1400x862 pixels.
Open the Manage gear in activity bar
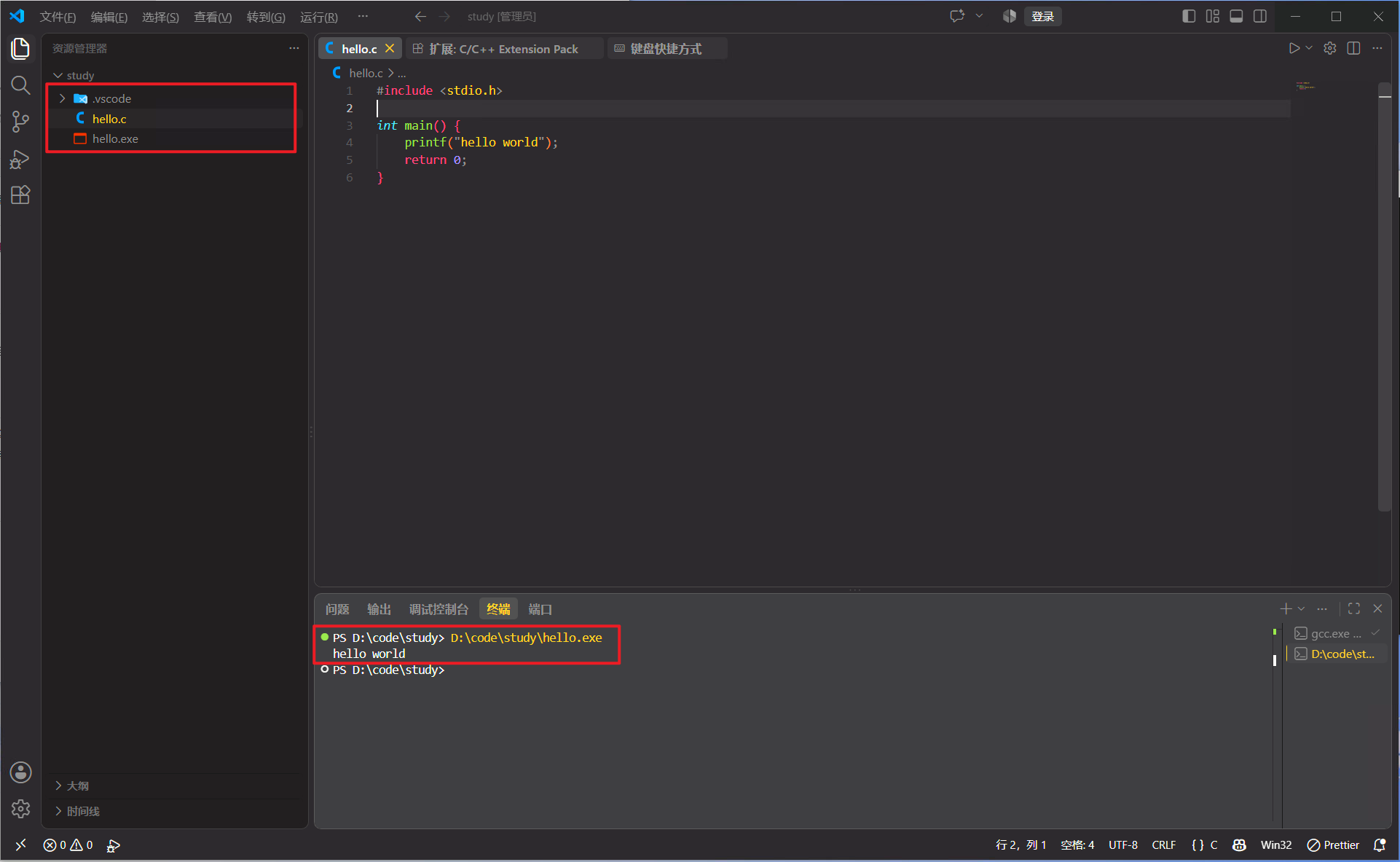pos(20,809)
